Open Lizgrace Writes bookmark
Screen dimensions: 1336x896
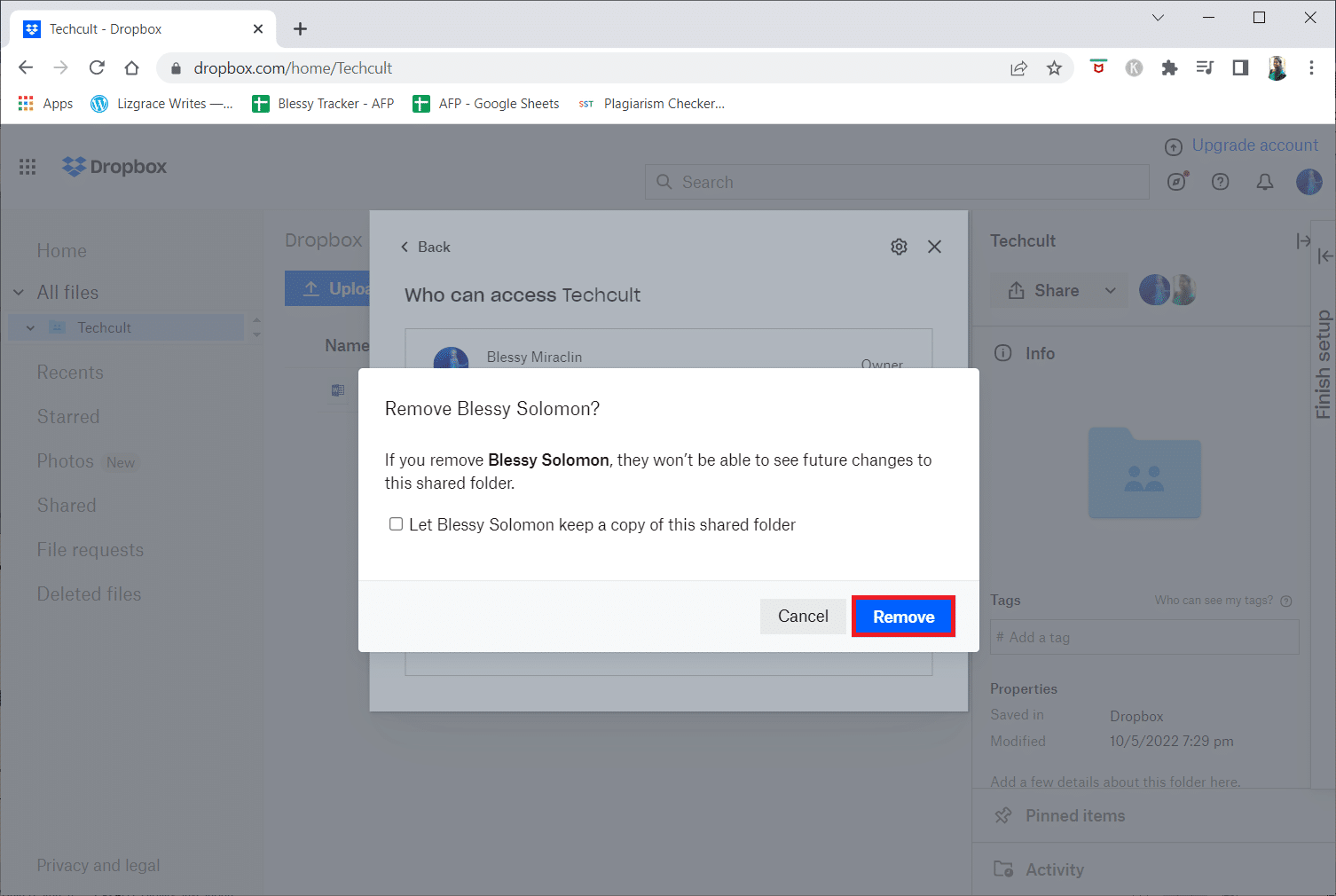pyautogui.click(x=162, y=104)
